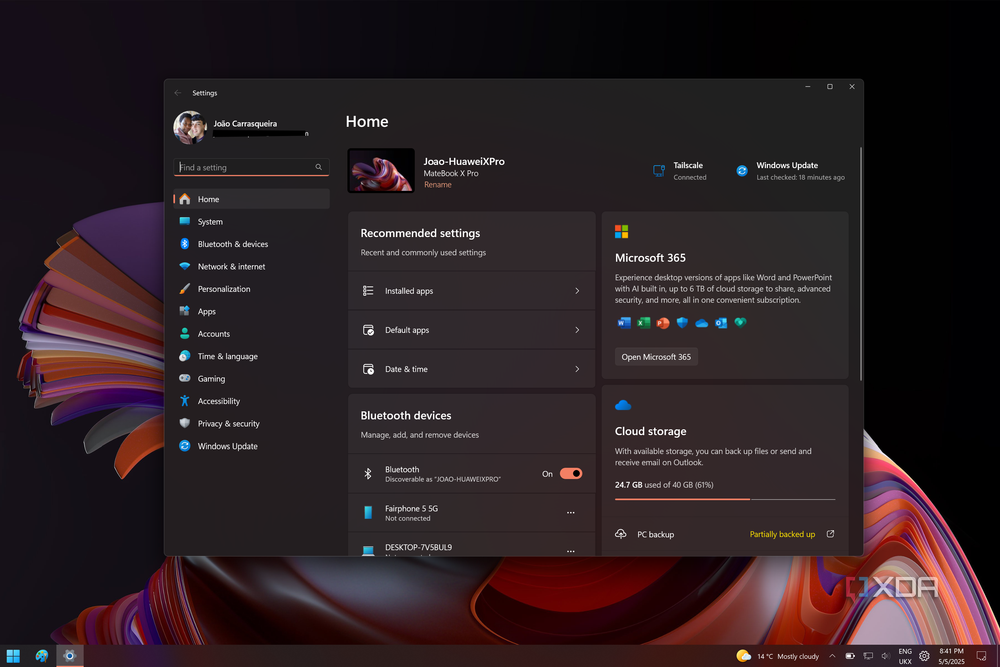Click the search magnifier icon in Find a setting
The width and height of the screenshot is (1000, 667).
[x=318, y=167]
